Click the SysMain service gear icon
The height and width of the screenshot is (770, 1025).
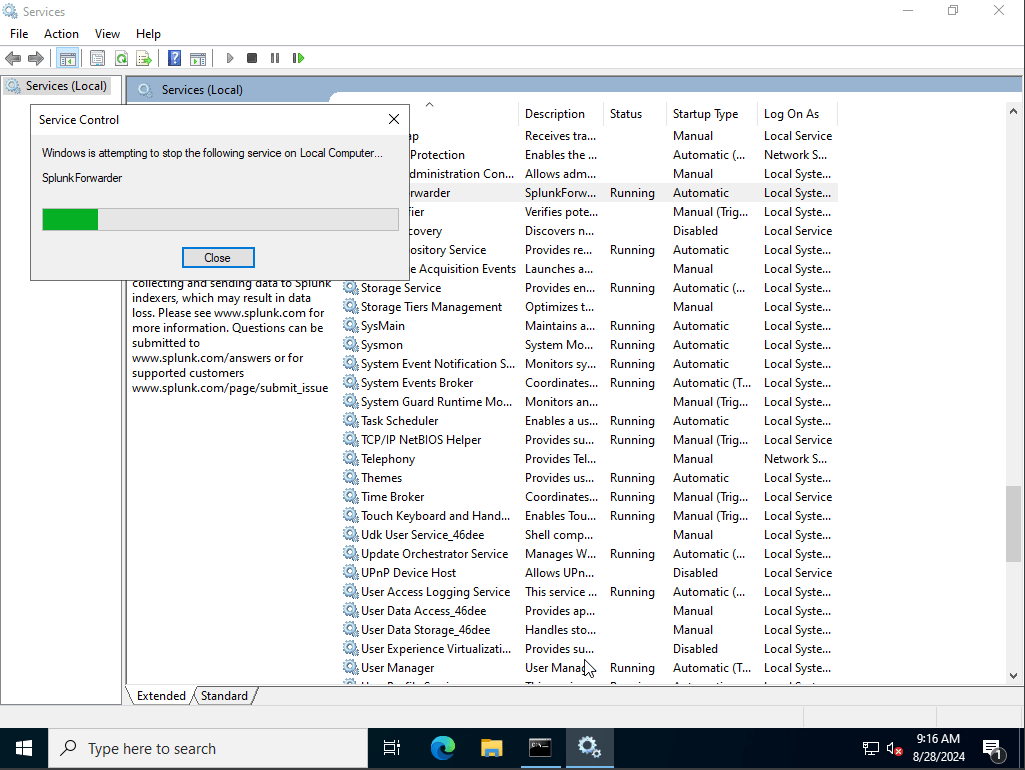(351, 326)
